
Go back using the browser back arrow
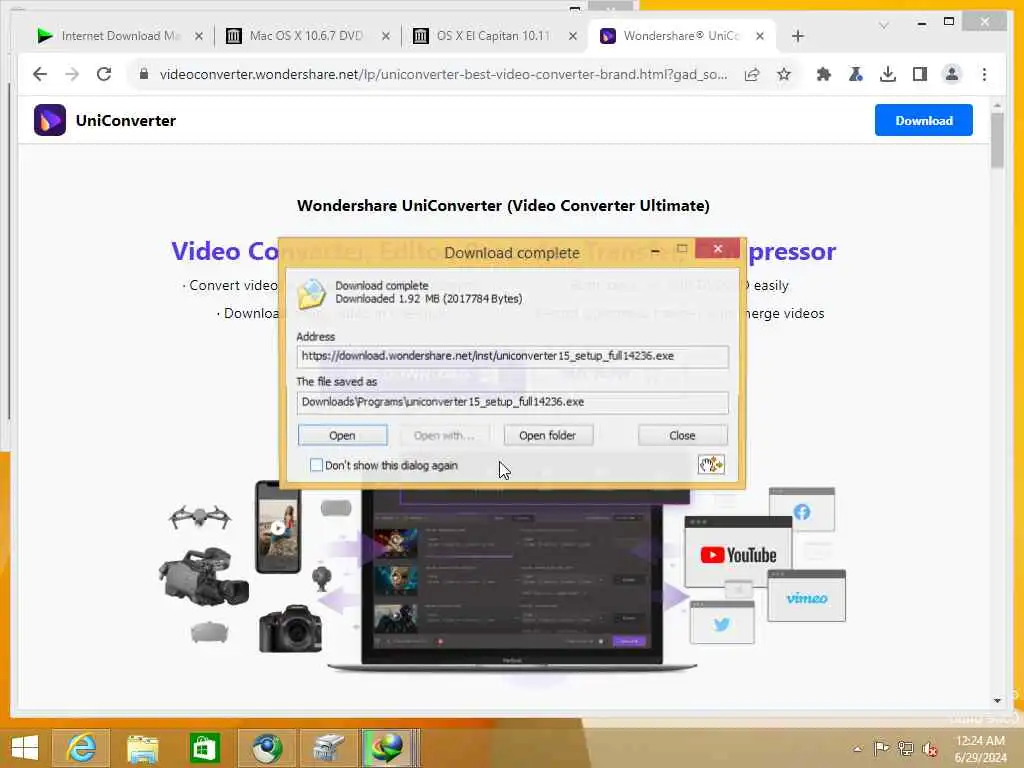(40, 74)
